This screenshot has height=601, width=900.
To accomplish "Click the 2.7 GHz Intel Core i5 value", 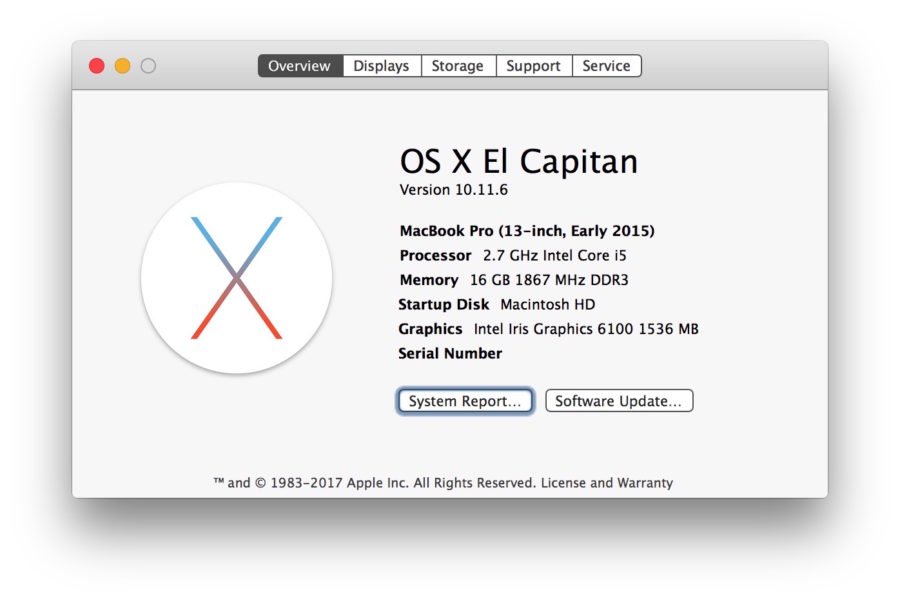I will point(554,255).
